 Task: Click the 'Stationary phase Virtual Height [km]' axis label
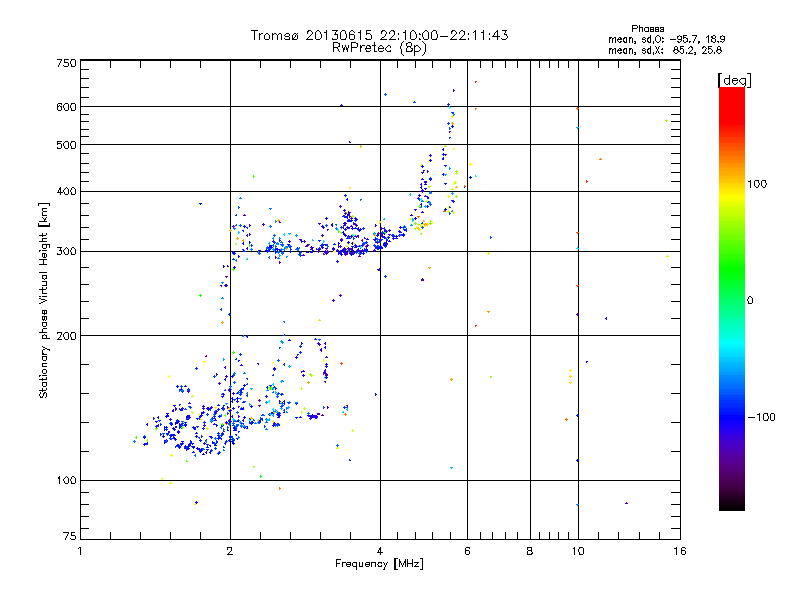(44, 300)
